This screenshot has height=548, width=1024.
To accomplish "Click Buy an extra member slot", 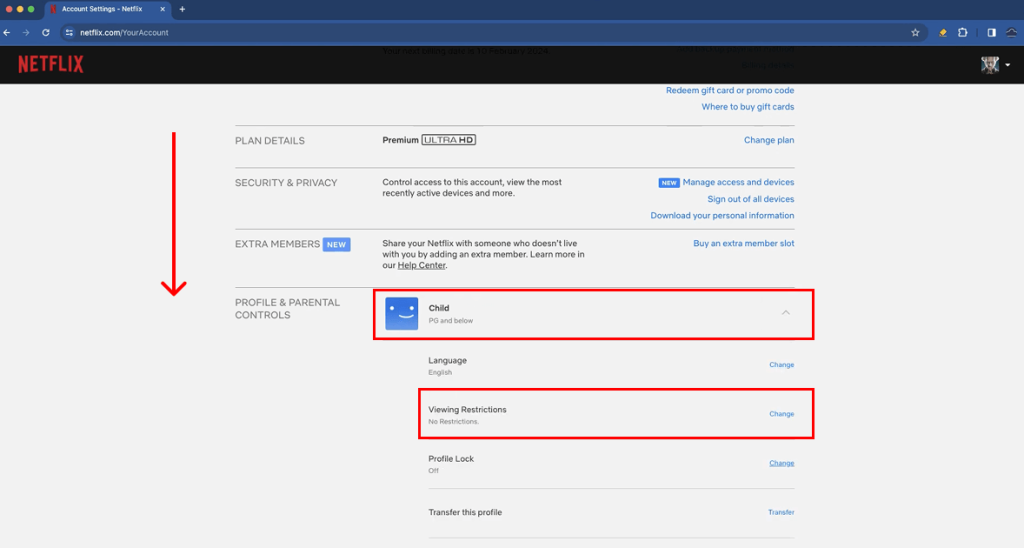I will coord(743,244).
